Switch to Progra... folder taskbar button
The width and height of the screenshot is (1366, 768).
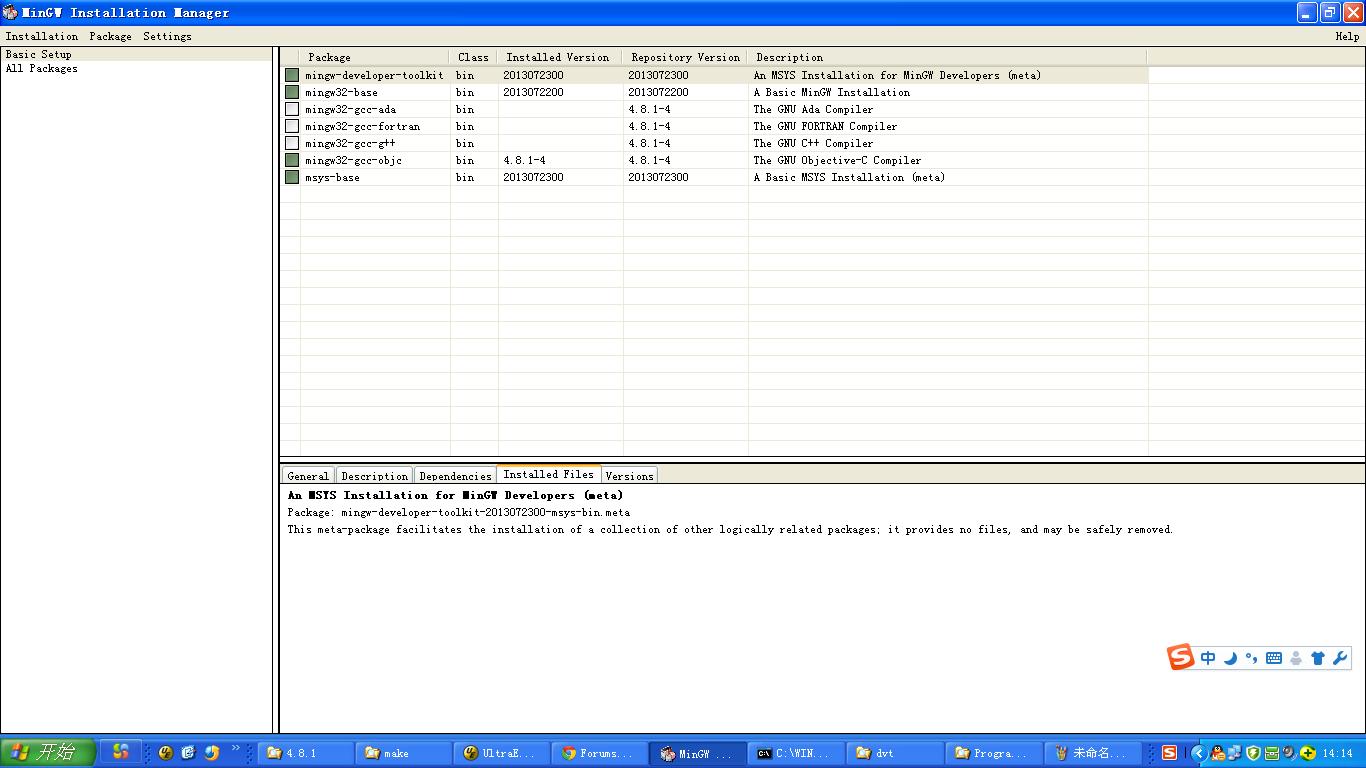(x=993, y=753)
